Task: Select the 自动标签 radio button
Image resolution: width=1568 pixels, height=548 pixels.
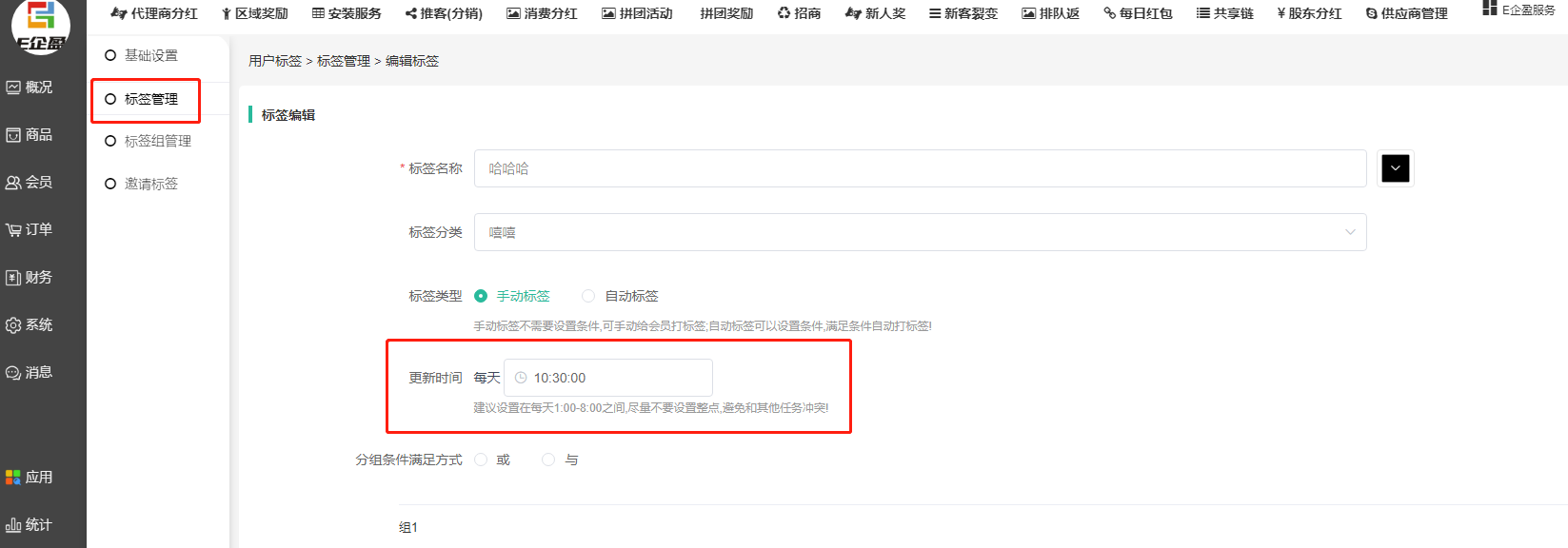Action: 588,296
